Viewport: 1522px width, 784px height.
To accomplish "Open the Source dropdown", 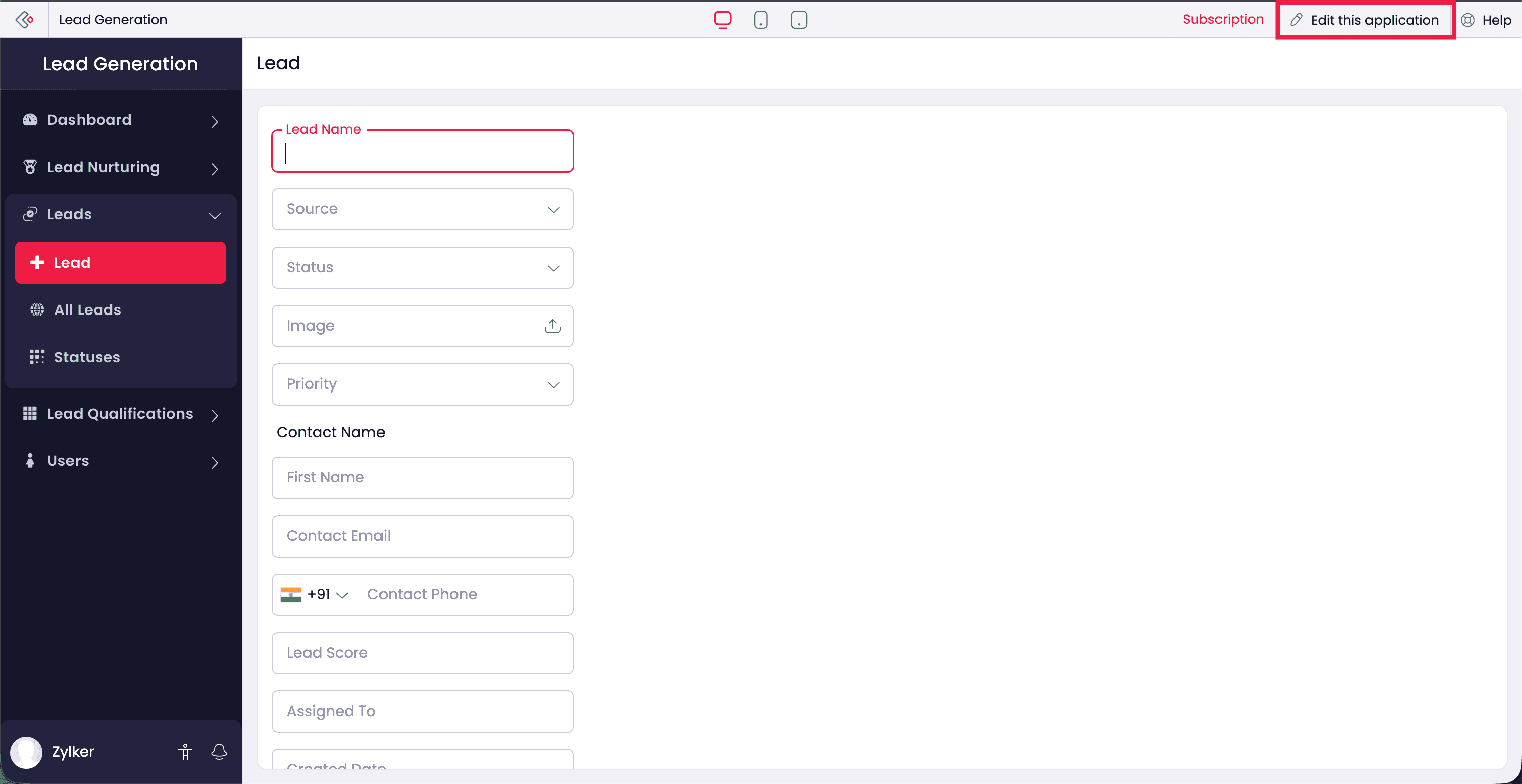I will click(x=422, y=209).
